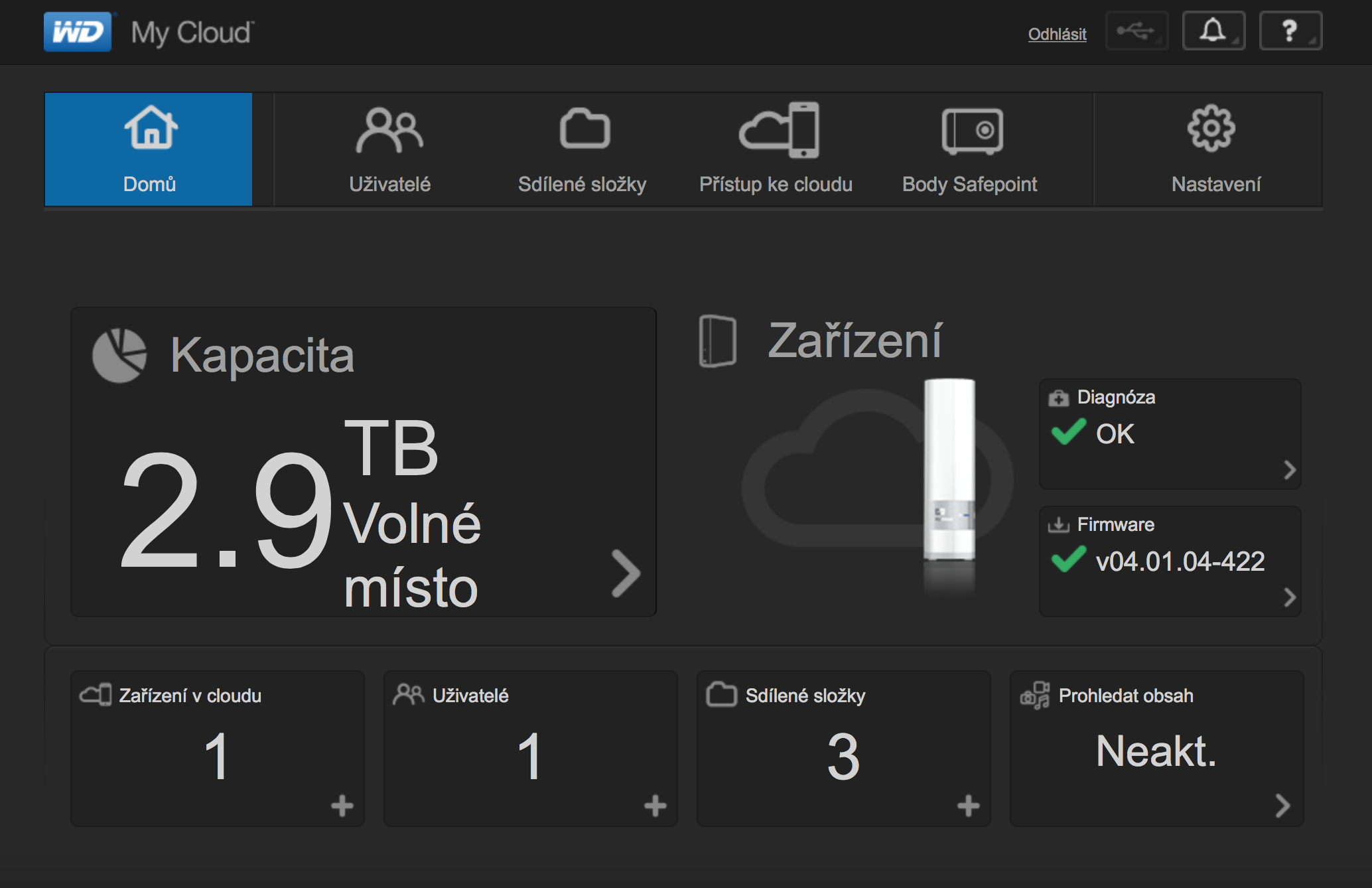Go to Domů home tab
Image resolution: width=1372 pixels, height=888 pixels.
(149, 149)
